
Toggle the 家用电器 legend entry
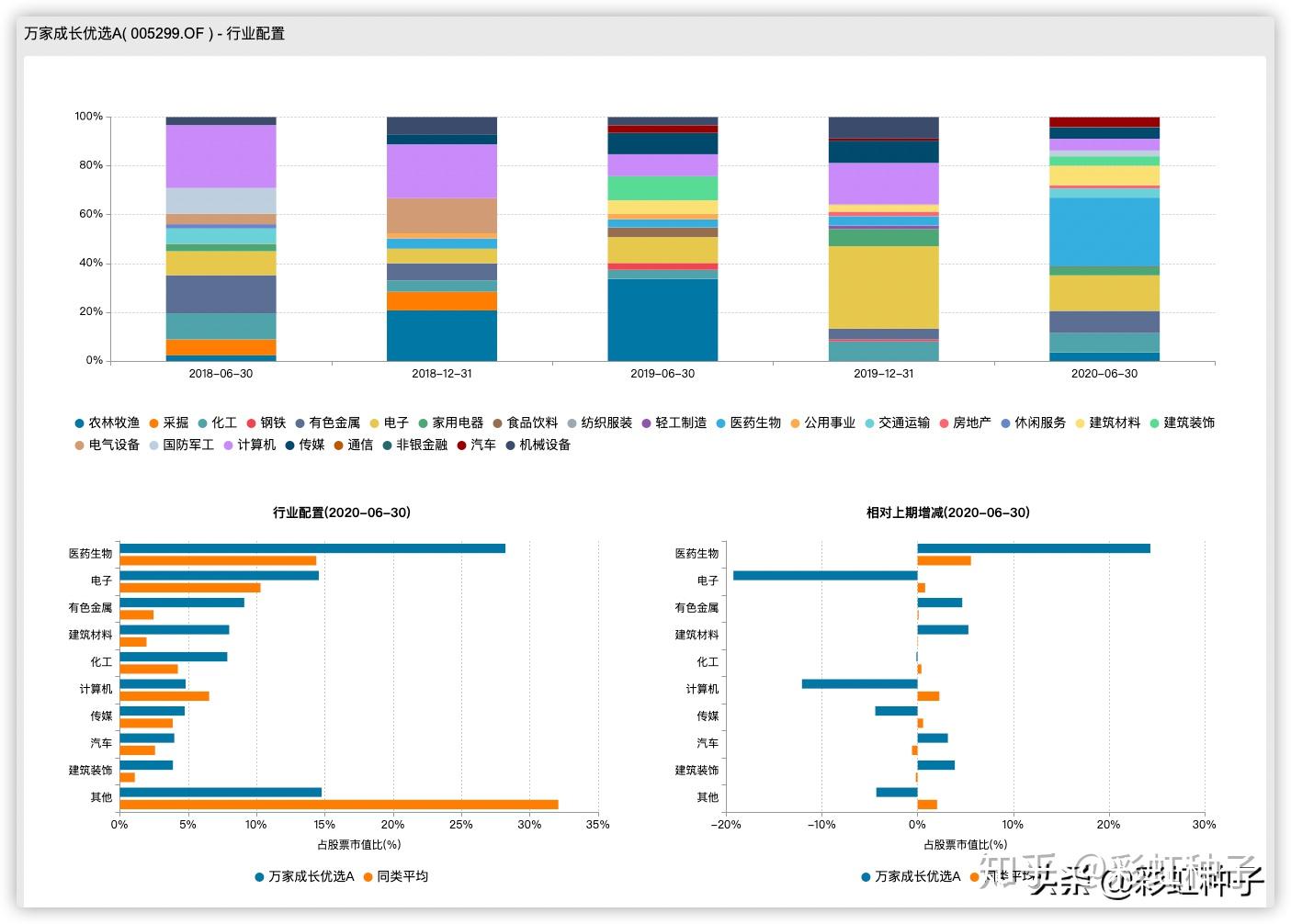coord(451,423)
